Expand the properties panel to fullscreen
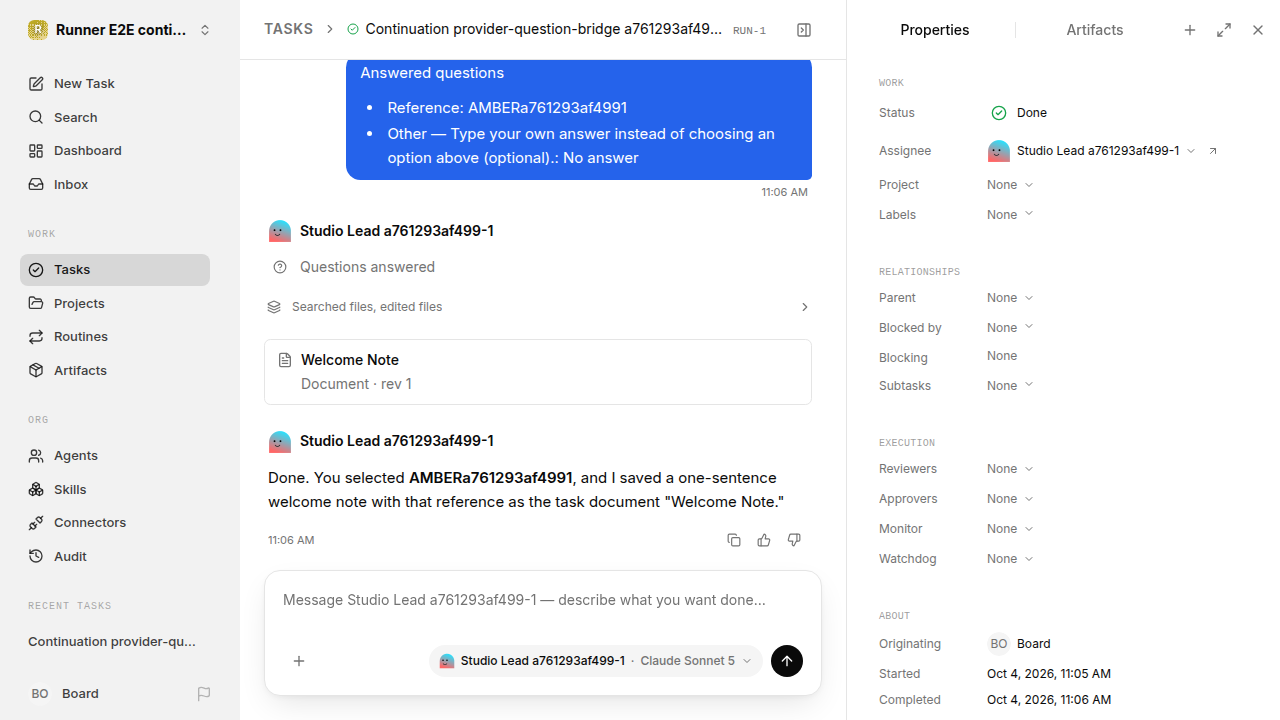Image resolution: width=1280 pixels, height=720 pixels. coord(1224,30)
